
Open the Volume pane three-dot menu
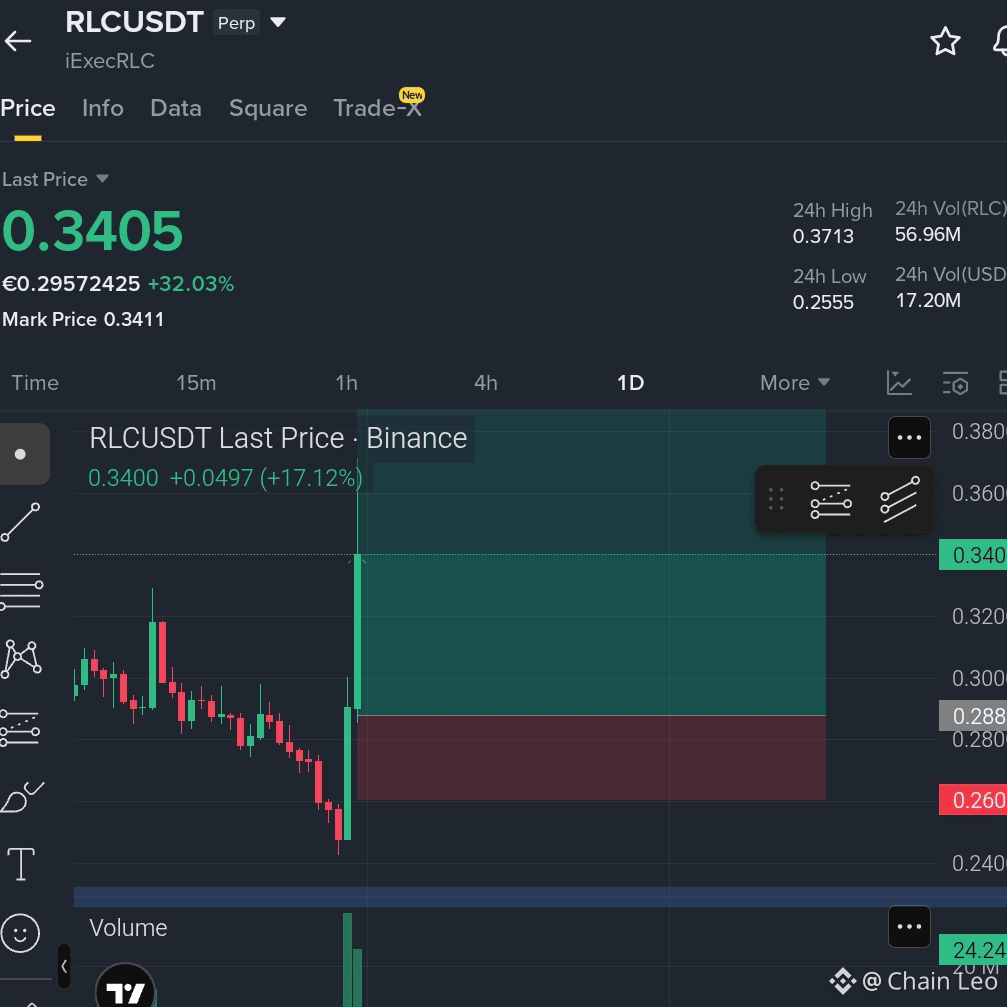point(909,926)
